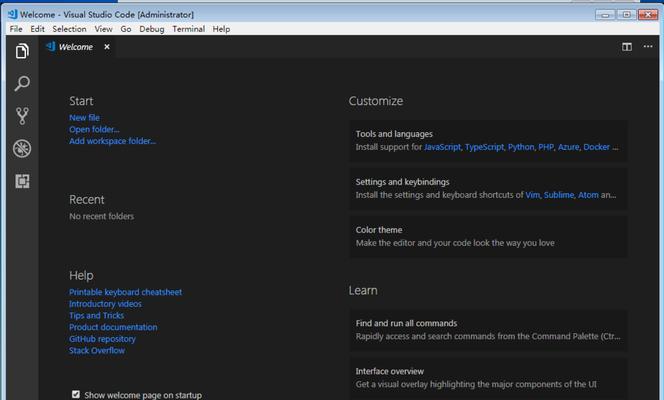
Task: Uncheck Show welcome page on startup
Action: click(76, 394)
